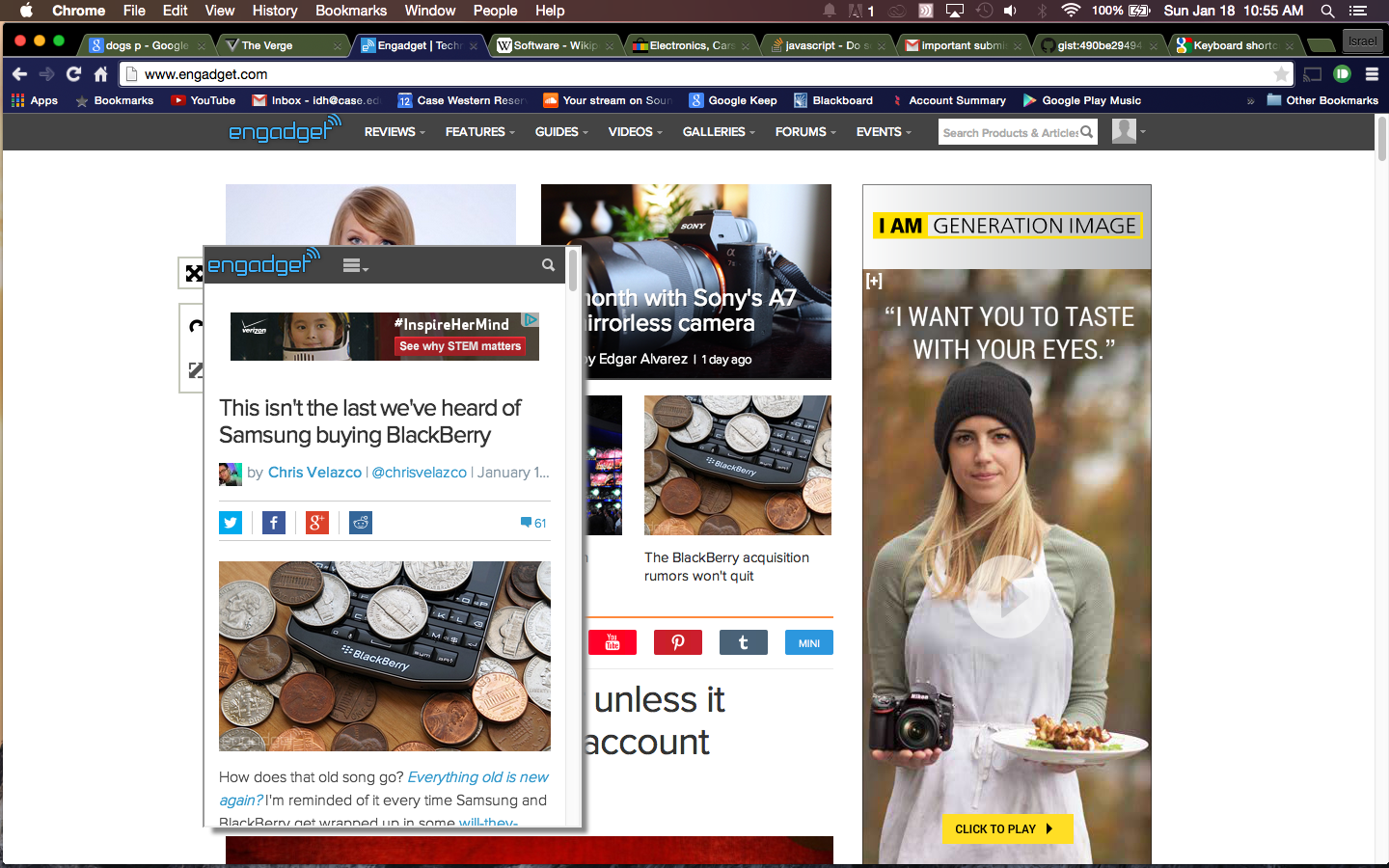Expand the GALLERIES dropdown menu
Screen dimensions: 1389x868
coord(719,132)
